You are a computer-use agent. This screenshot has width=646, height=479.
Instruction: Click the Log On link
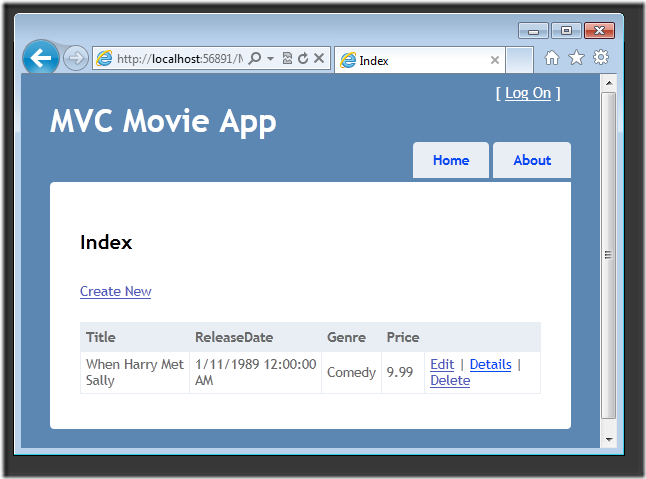coord(528,93)
